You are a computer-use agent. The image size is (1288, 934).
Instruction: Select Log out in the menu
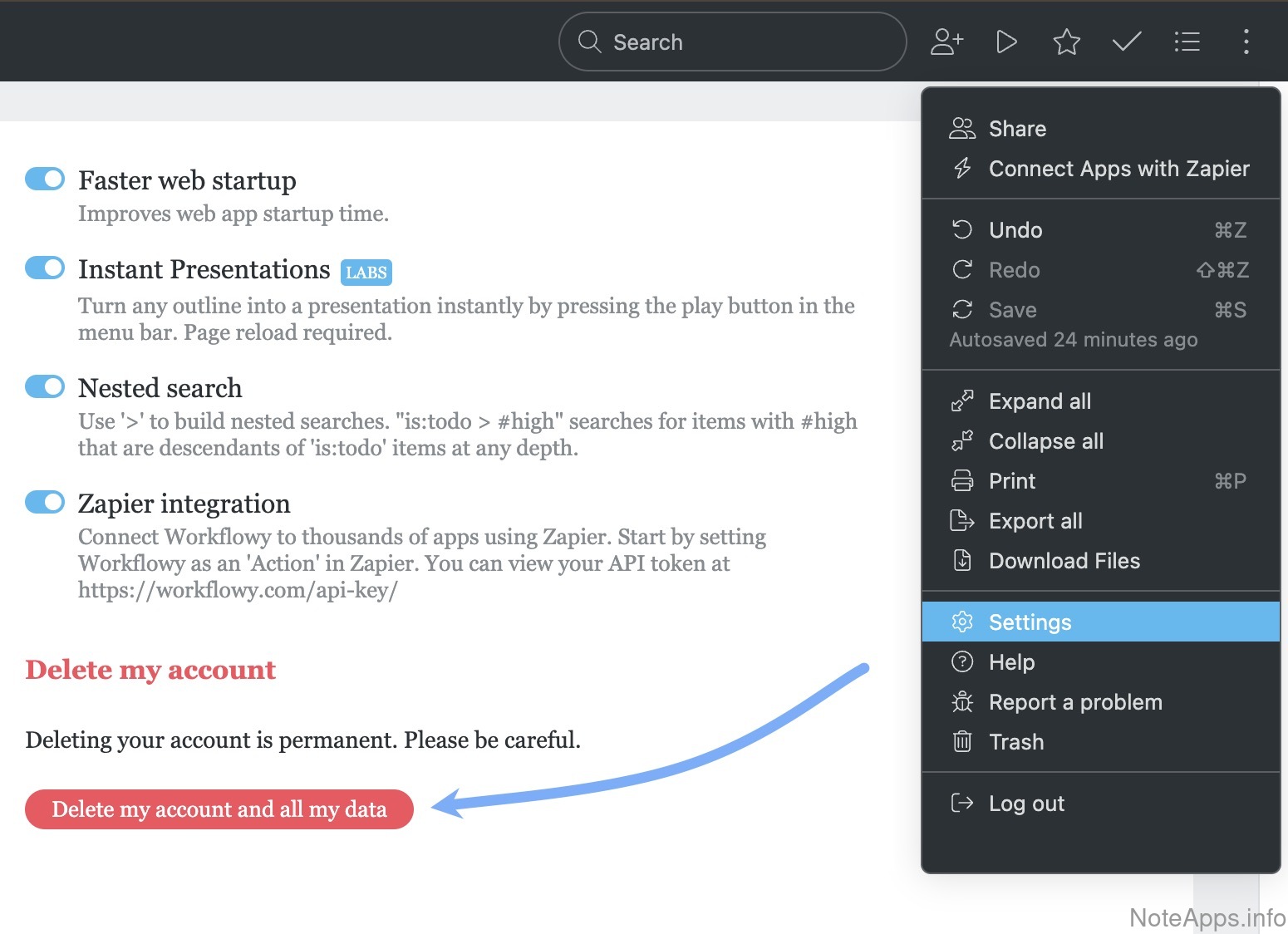point(1026,804)
